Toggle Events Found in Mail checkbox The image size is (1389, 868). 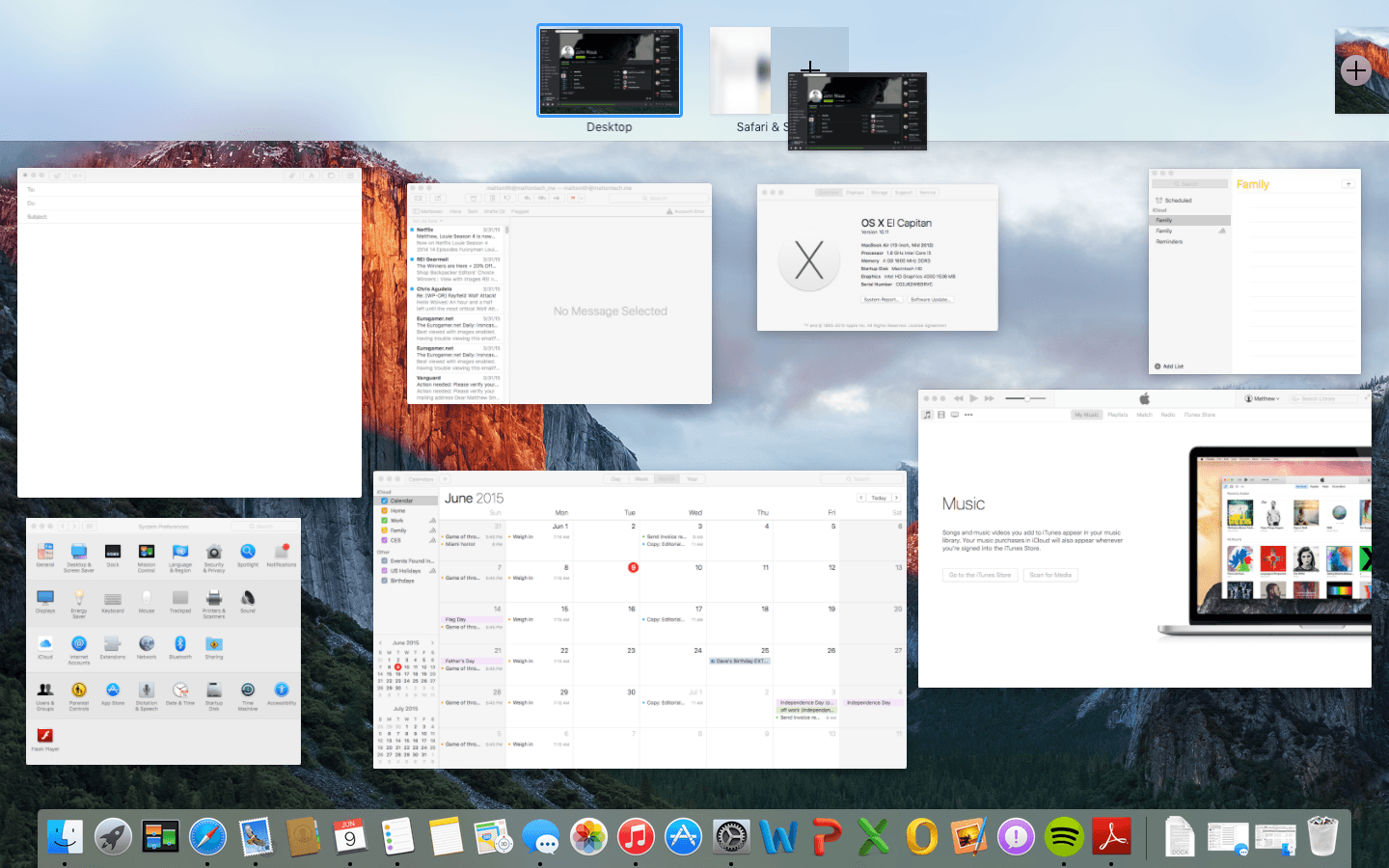click(x=385, y=560)
